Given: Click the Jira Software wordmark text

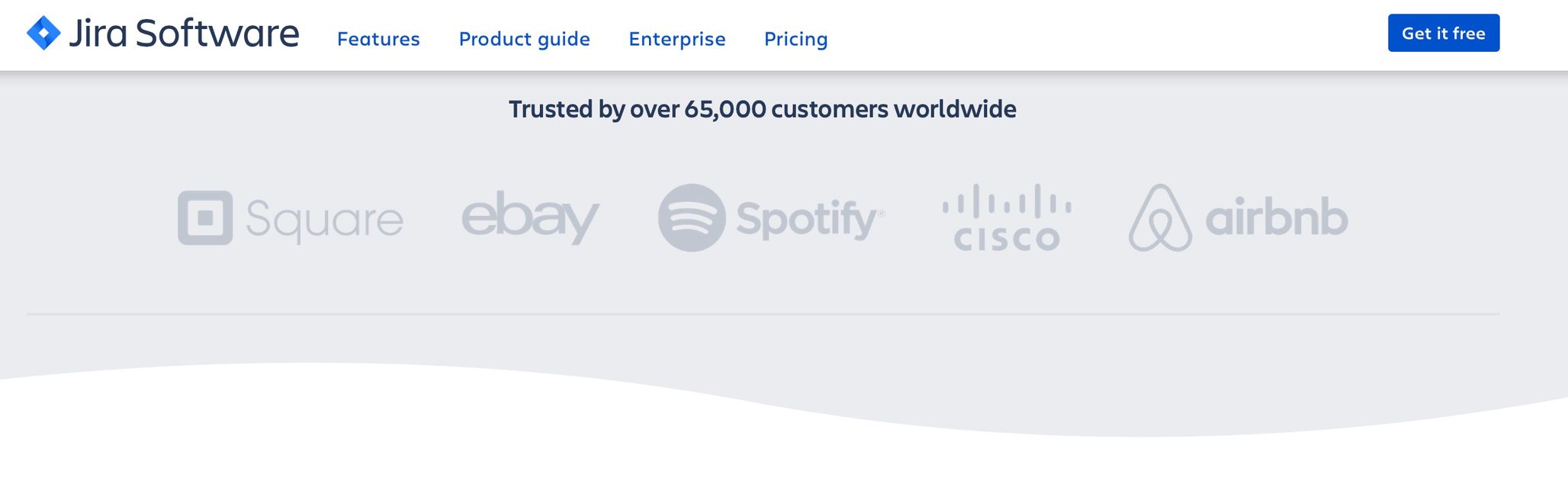Looking at the screenshot, I should (184, 33).
